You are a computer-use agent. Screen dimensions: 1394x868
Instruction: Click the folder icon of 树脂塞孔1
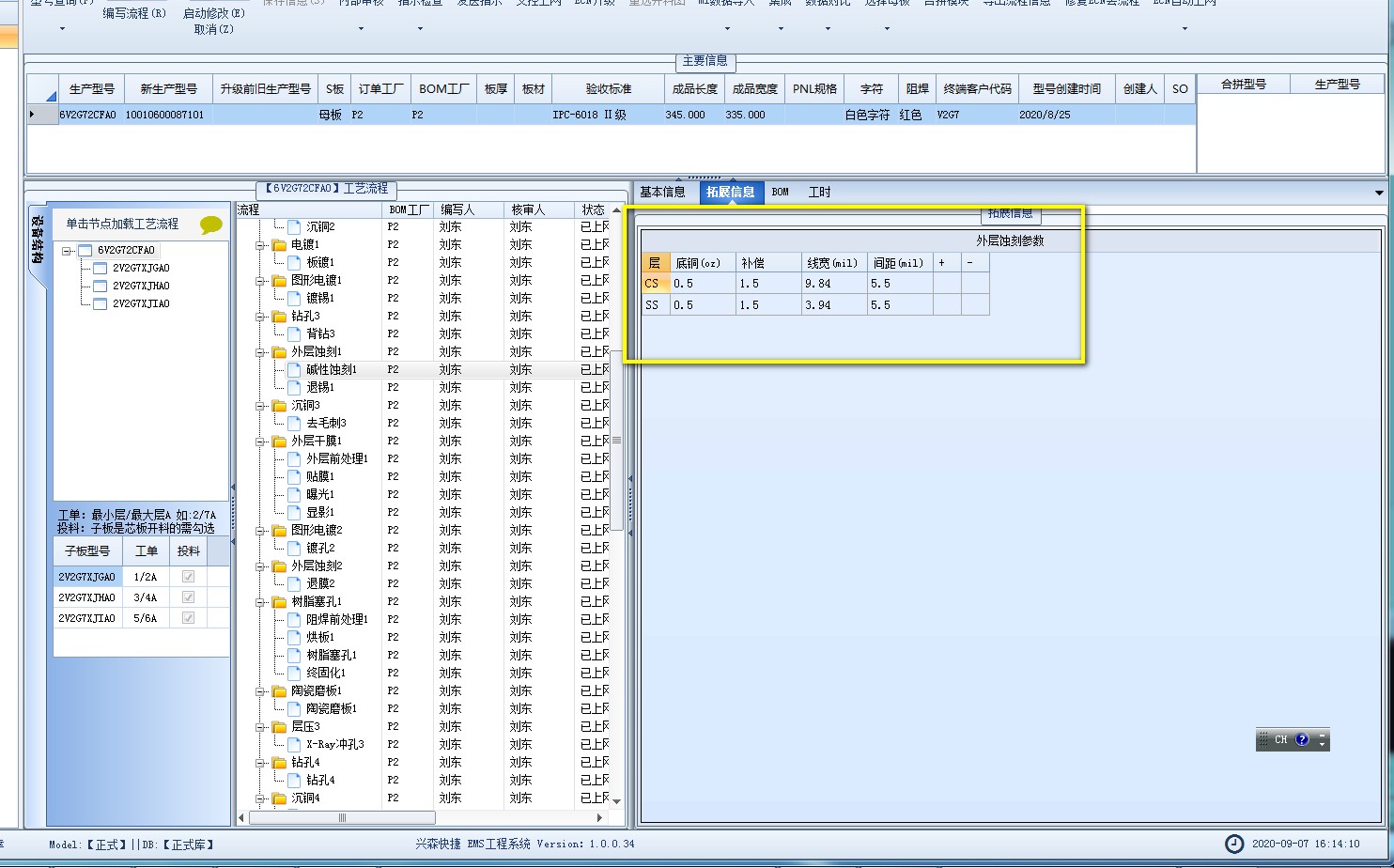pos(279,602)
